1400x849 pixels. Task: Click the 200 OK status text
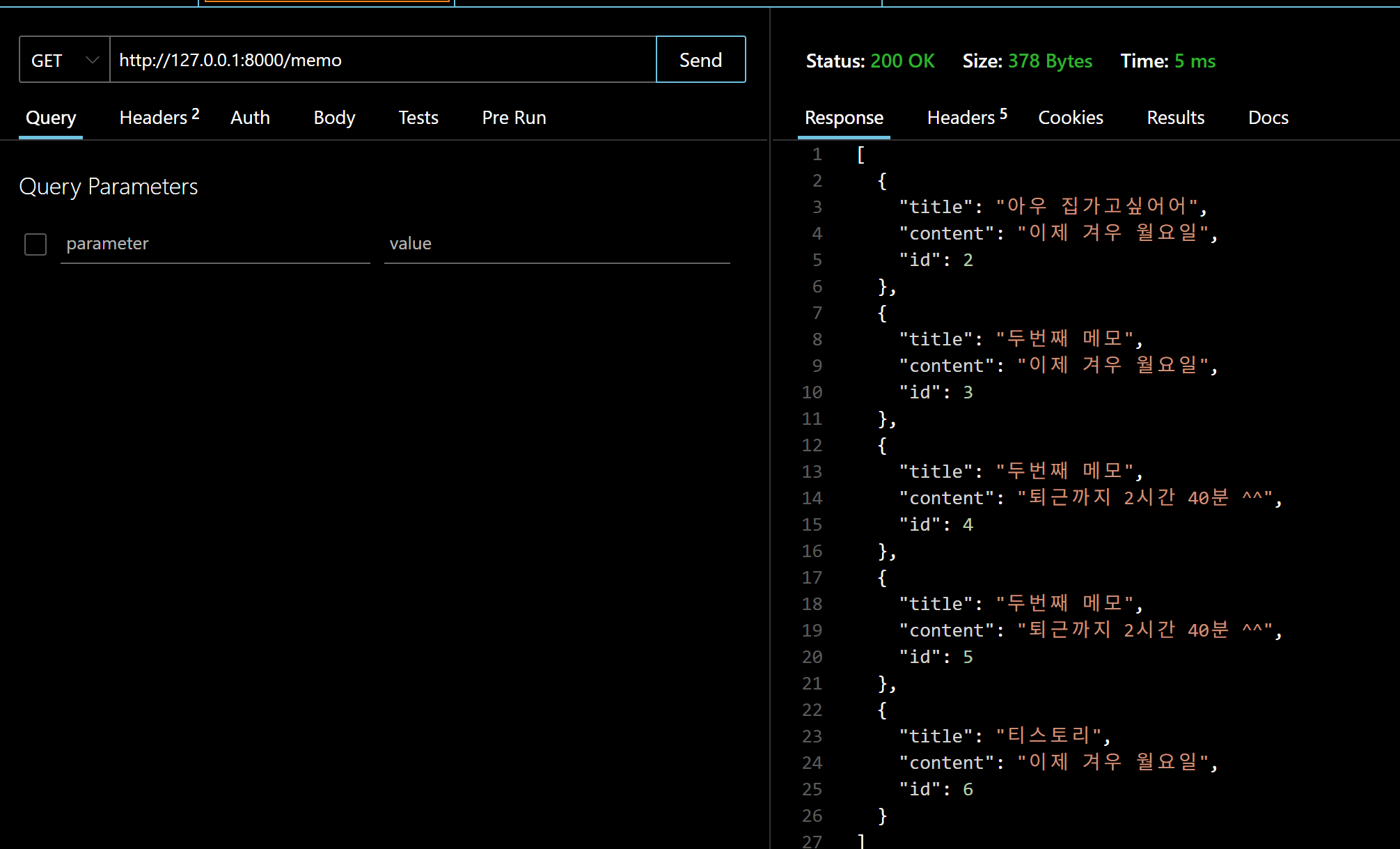point(902,61)
